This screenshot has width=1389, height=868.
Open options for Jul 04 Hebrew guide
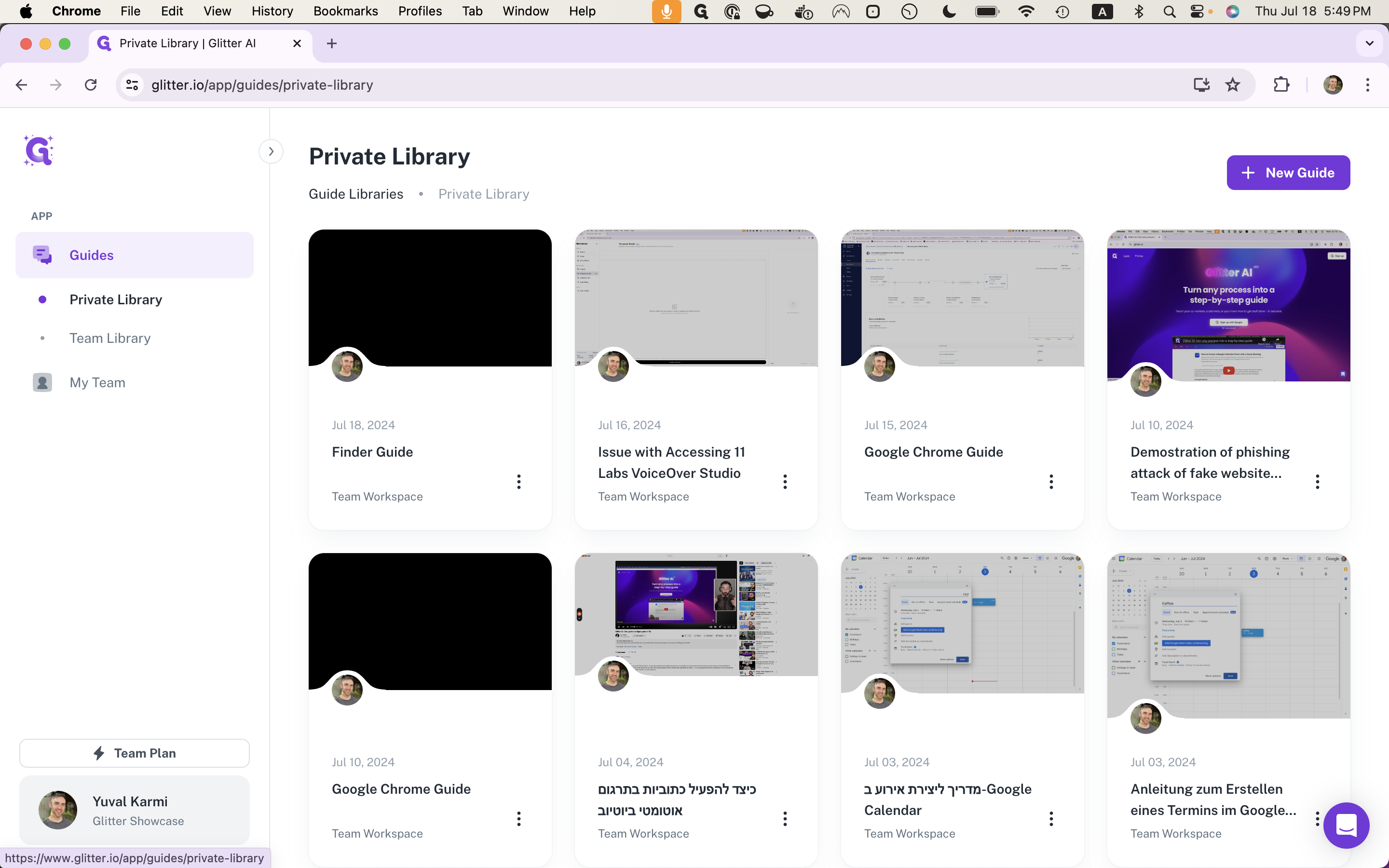[x=785, y=819]
